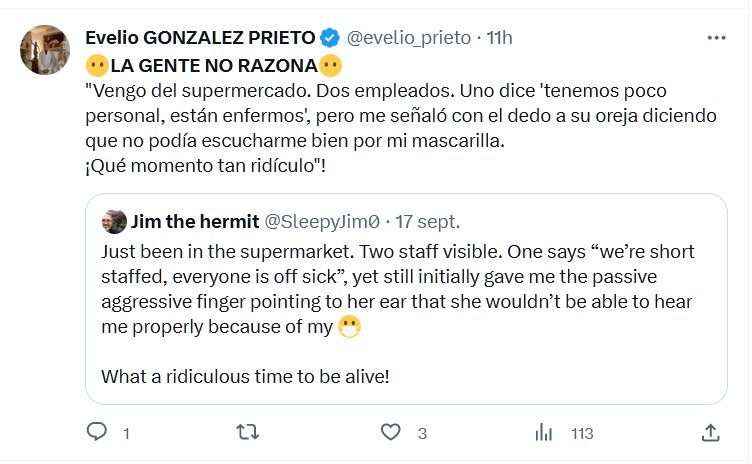The image size is (752, 464).
Task: Open Evelio GONZALEZ PRIETO profile name
Action: 200,39
